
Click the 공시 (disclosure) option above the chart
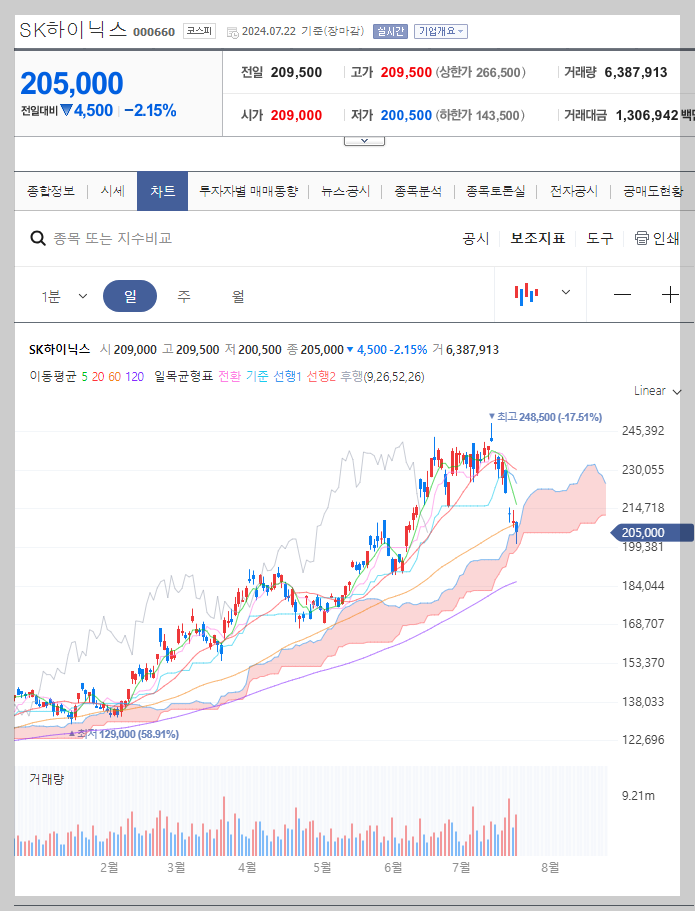point(474,239)
